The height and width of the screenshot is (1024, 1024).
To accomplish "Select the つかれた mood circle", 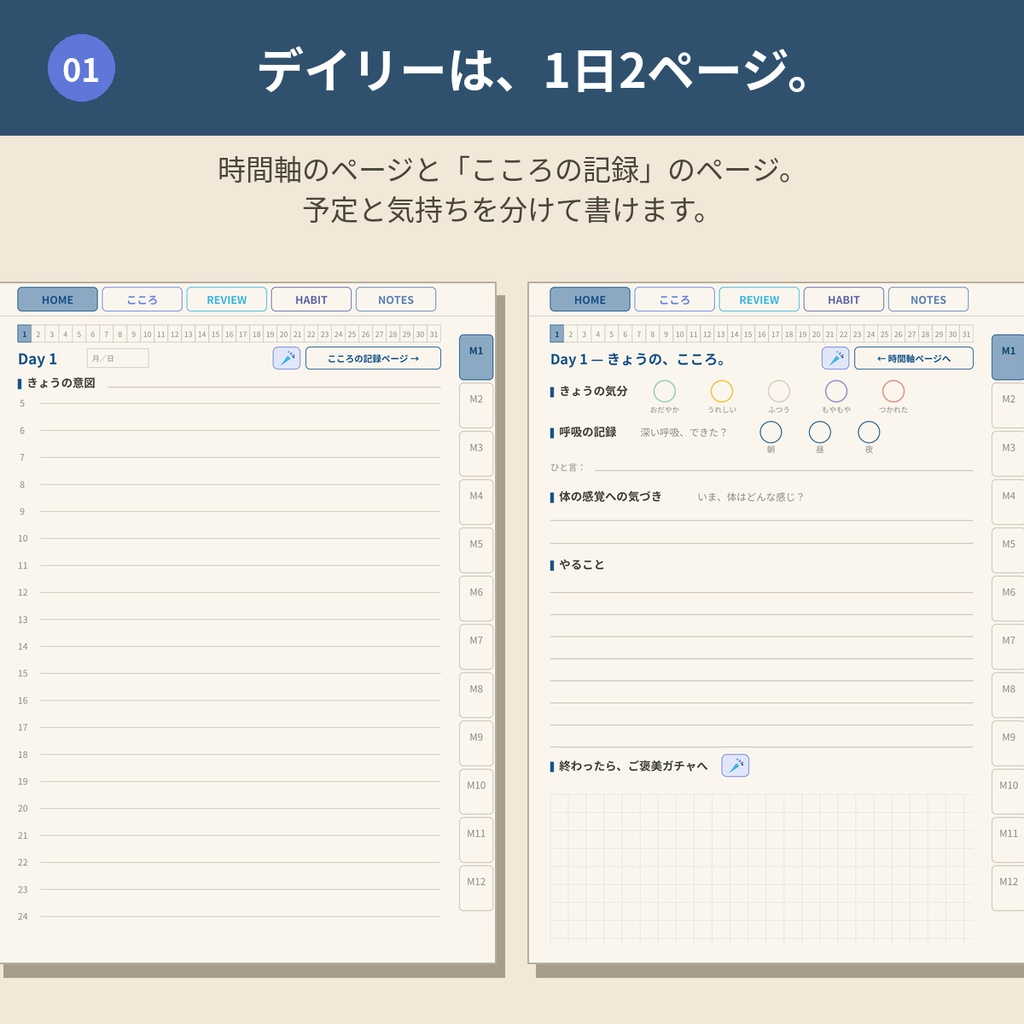I will click(893, 391).
